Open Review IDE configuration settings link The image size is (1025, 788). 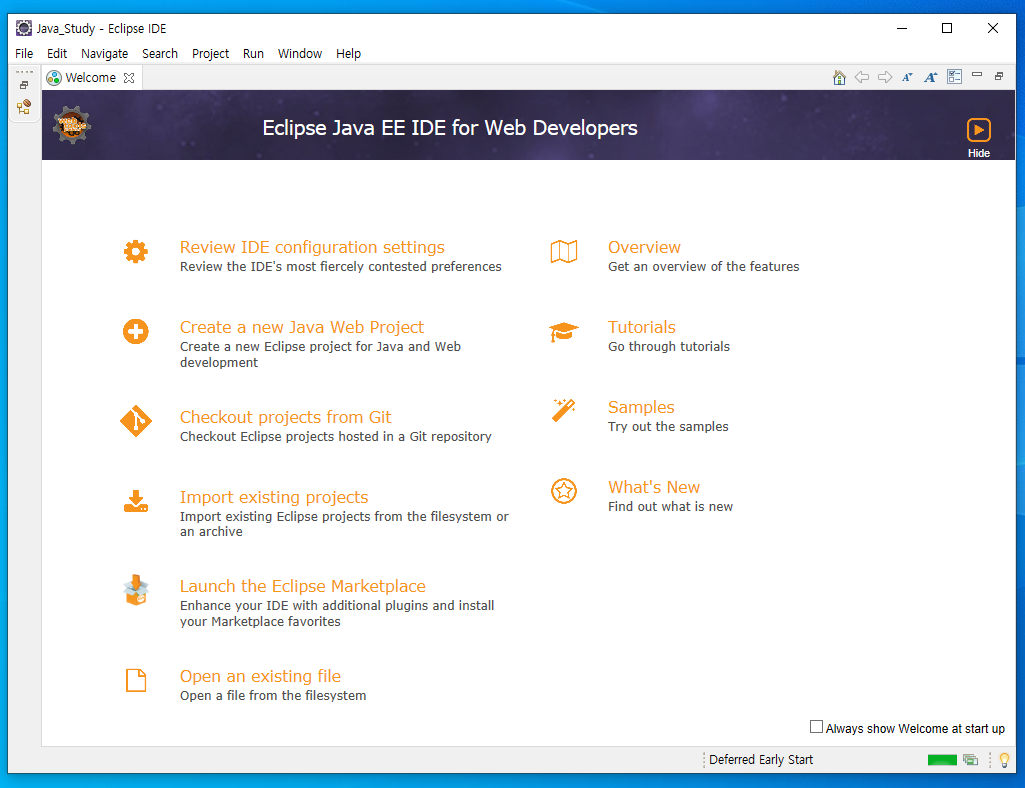pos(312,247)
